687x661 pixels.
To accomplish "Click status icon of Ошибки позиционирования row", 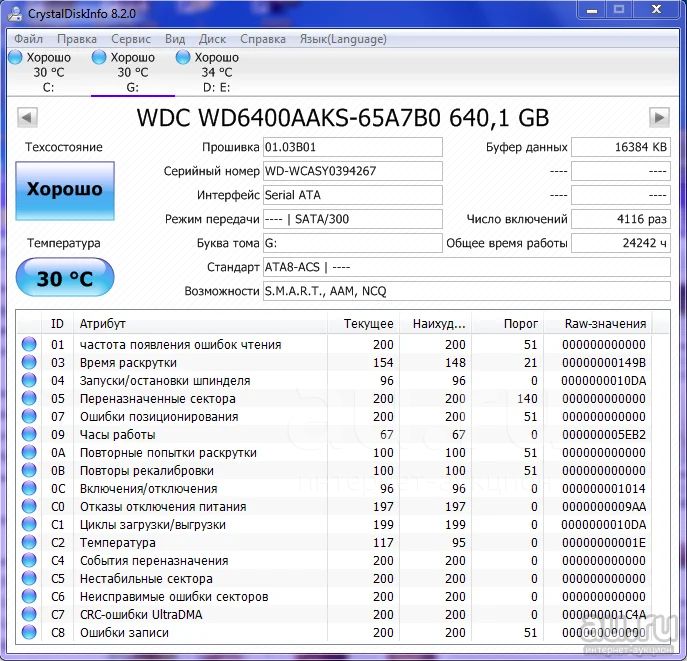I will [x=29, y=416].
